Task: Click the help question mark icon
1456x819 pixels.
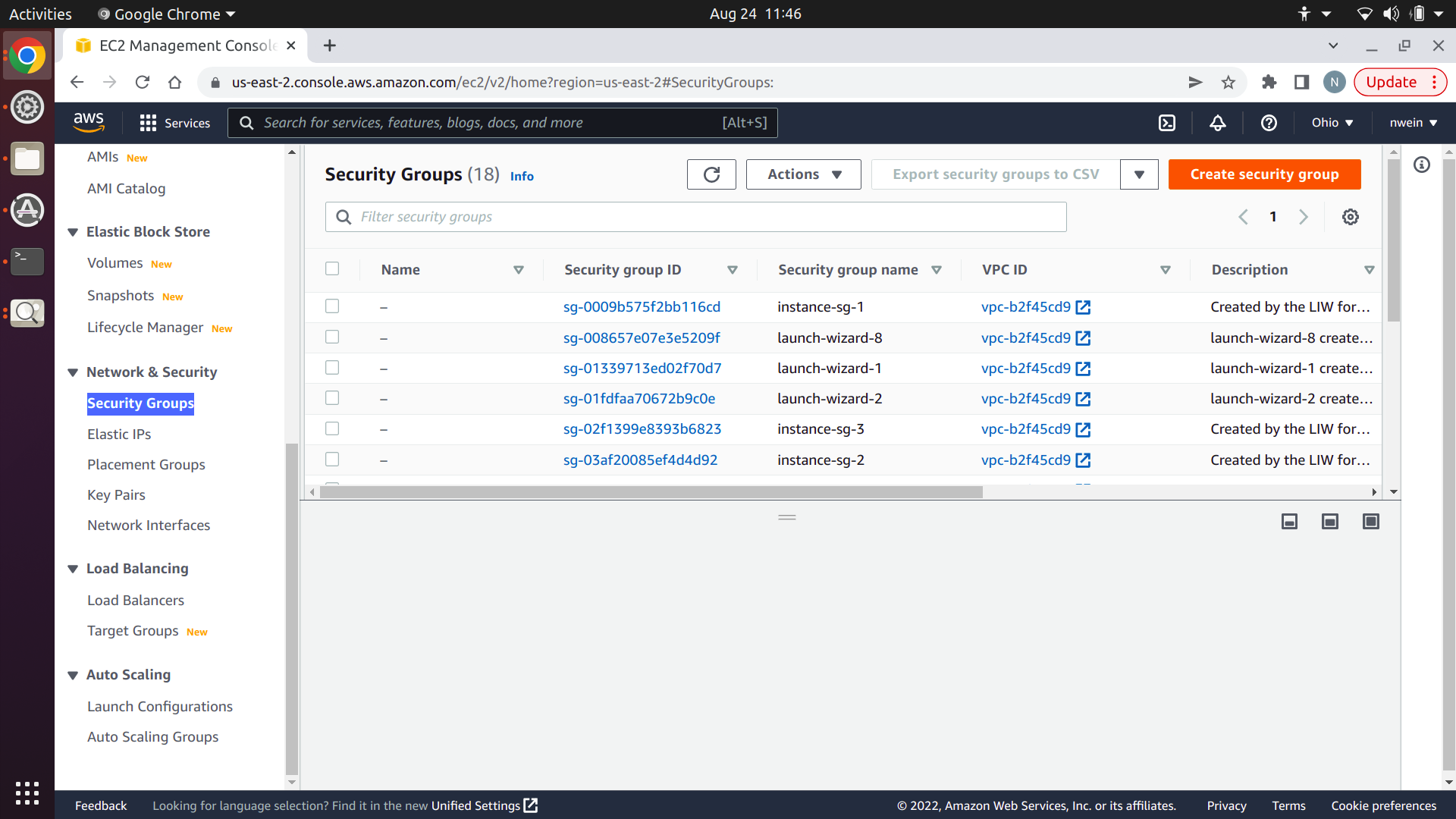Action: pos(1269,123)
